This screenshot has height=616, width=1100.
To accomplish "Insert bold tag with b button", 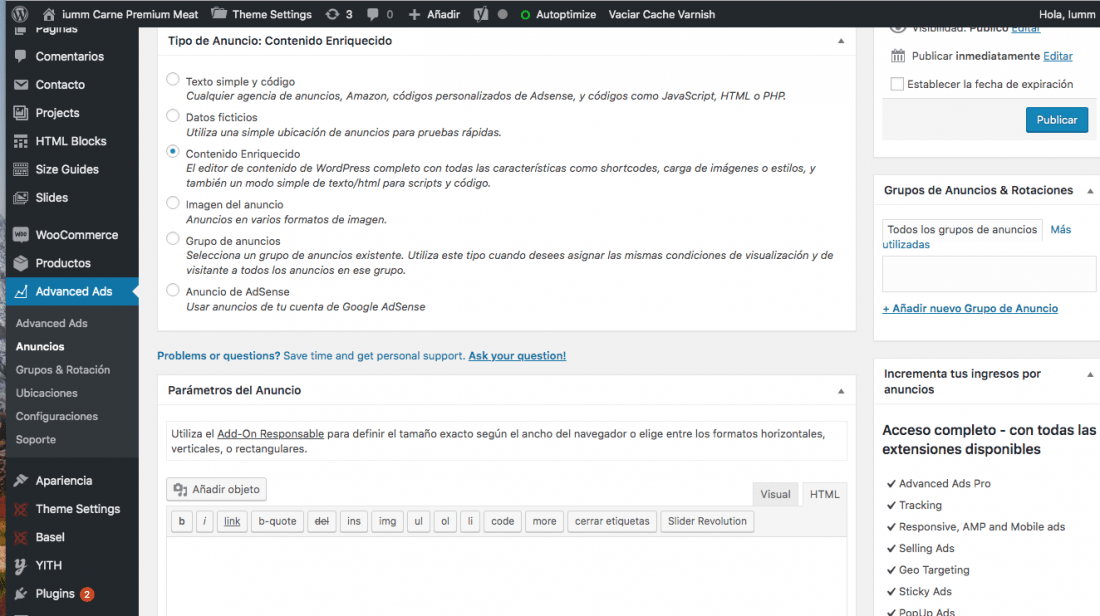I will pos(182,521).
